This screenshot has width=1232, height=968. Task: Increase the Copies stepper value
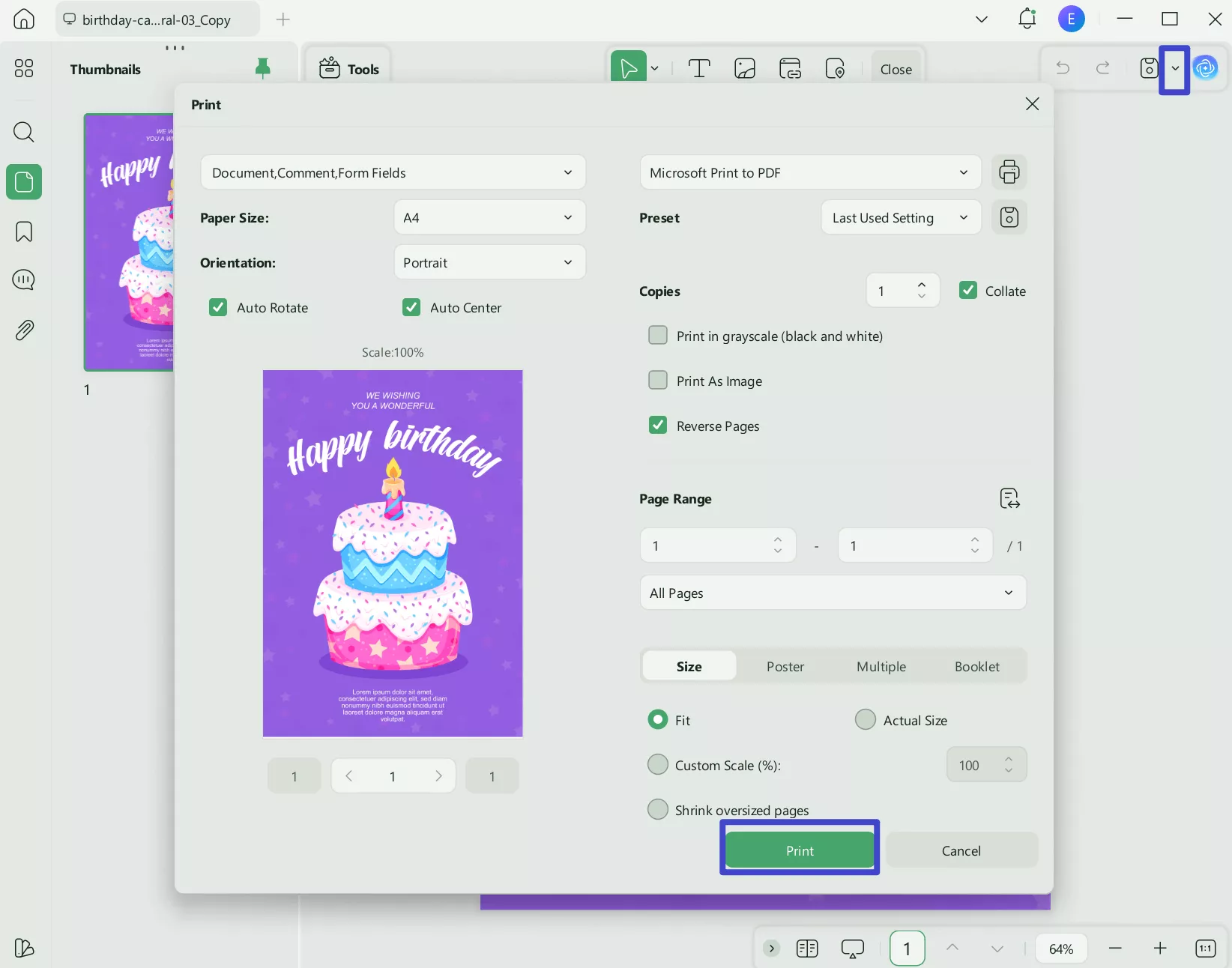[922, 285]
